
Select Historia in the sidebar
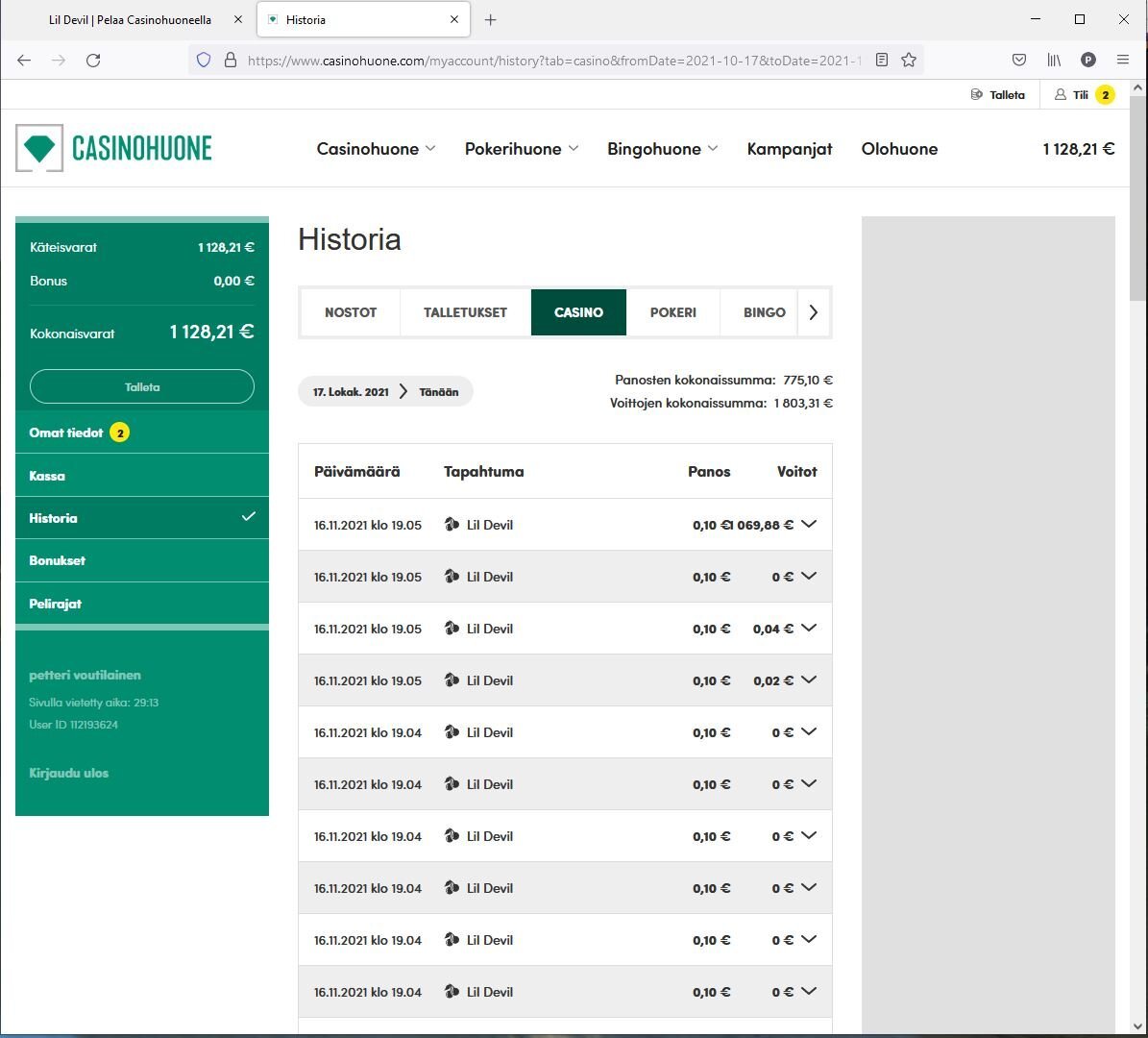[x=142, y=518]
